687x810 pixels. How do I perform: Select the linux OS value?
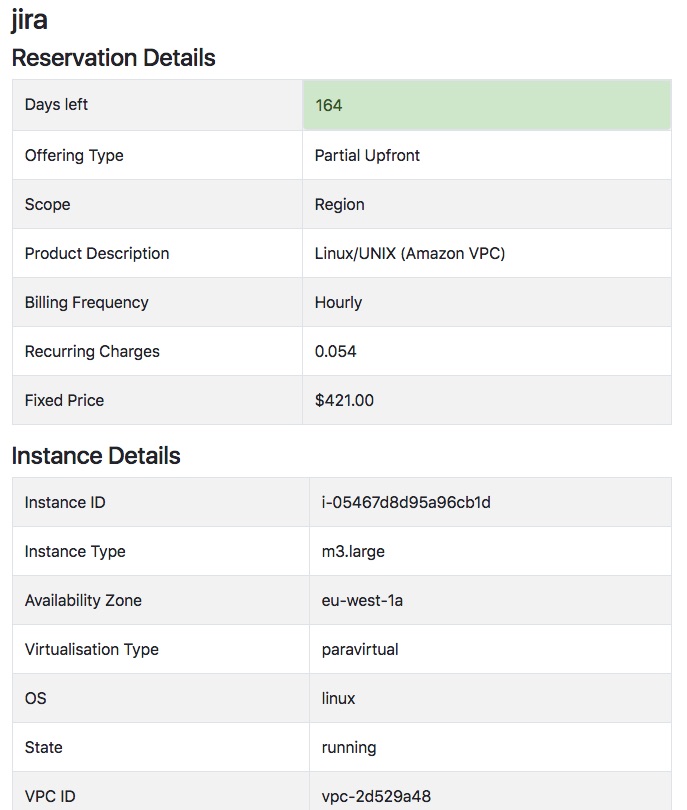(338, 698)
